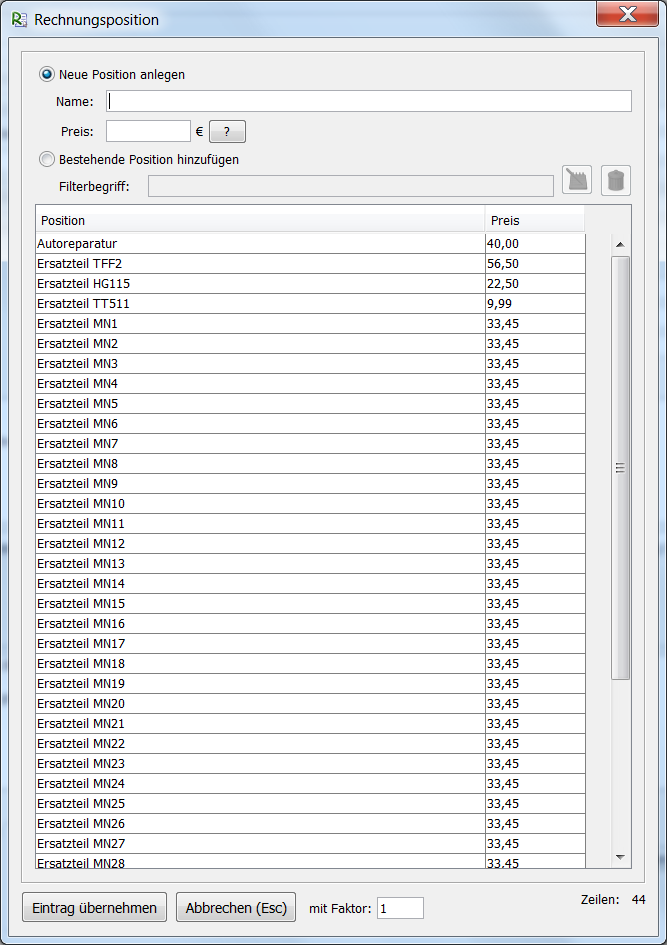Click the 'Eintrag übernehmen' button
Image resolution: width=667 pixels, height=945 pixels.
pyautogui.click(x=94, y=908)
